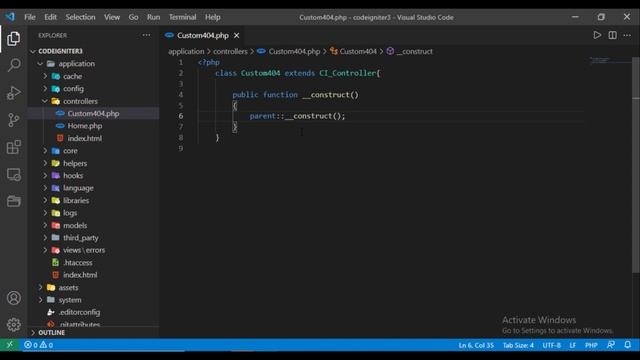Screen dimensions: 640x360
Task: Open the Selection menu
Action: point(80,17)
